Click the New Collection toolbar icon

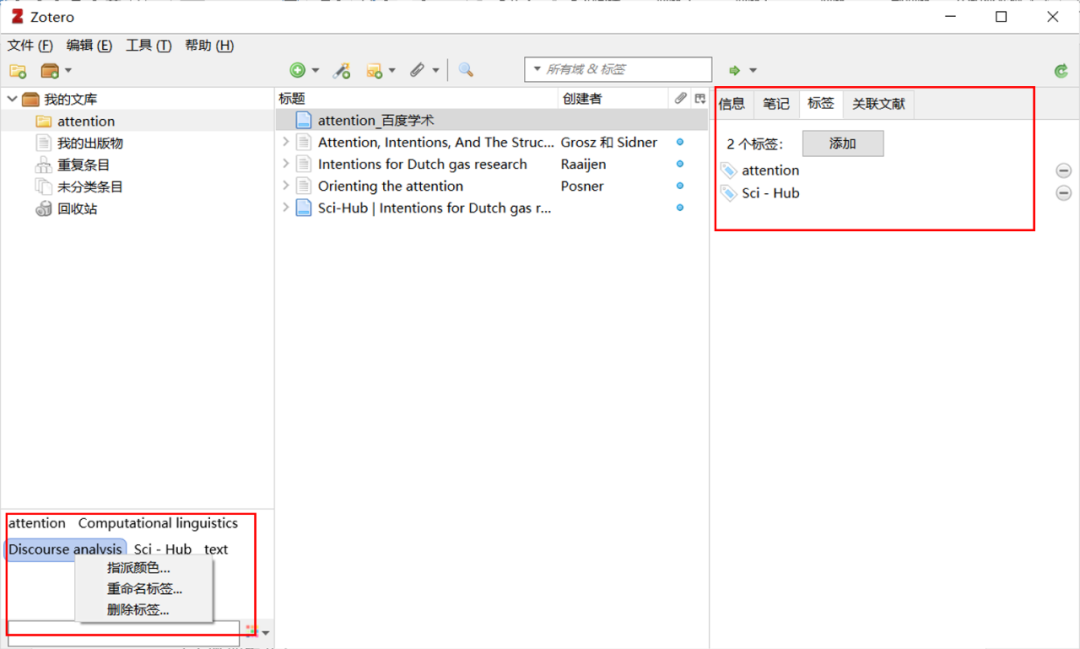[18, 70]
